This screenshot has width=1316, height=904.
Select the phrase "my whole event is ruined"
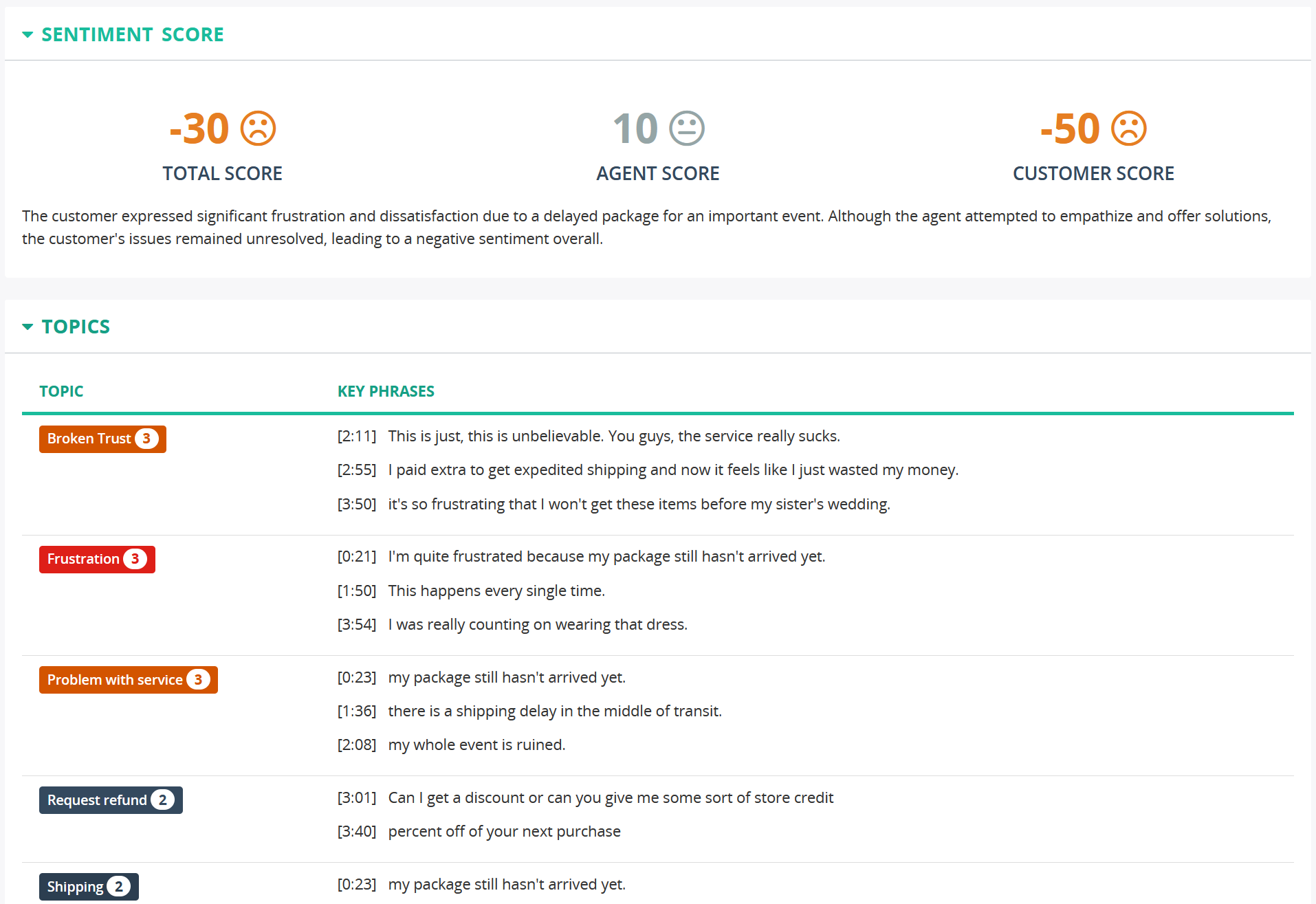[476, 745]
